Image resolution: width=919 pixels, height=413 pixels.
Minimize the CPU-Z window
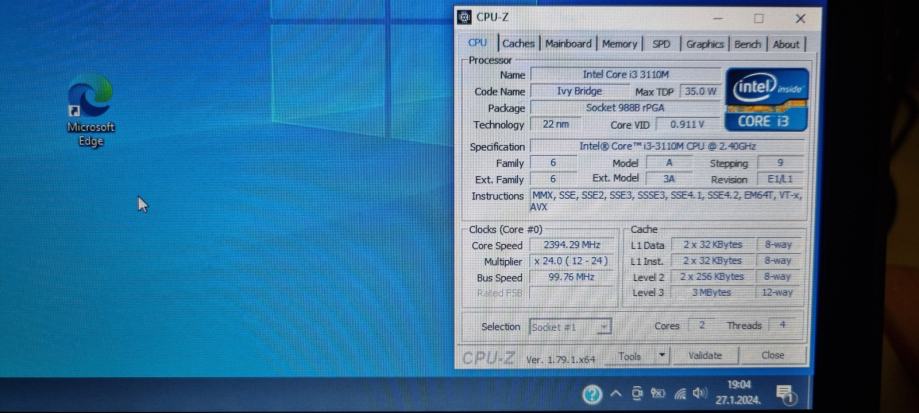(x=718, y=19)
